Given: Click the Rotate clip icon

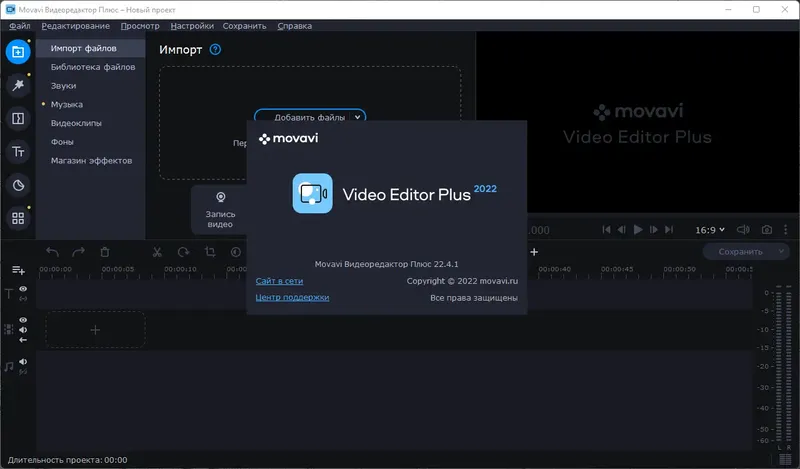Looking at the screenshot, I should click(x=183, y=252).
